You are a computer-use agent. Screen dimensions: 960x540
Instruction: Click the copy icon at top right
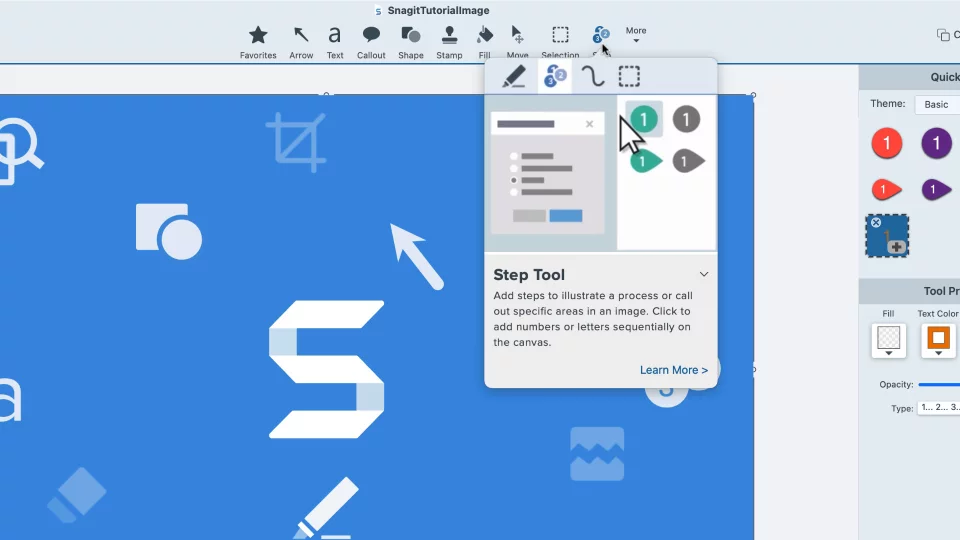[x=943, y=35]
